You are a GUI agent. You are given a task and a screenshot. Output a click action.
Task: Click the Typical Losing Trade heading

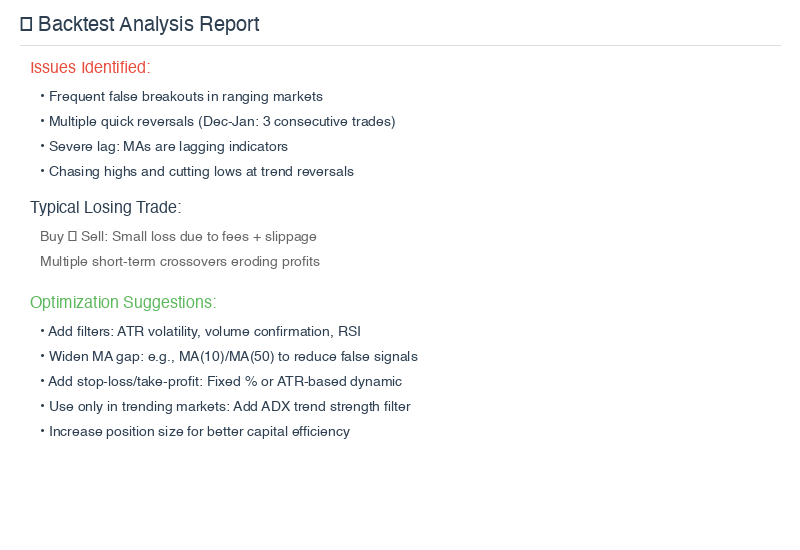[x=105, y=208]
